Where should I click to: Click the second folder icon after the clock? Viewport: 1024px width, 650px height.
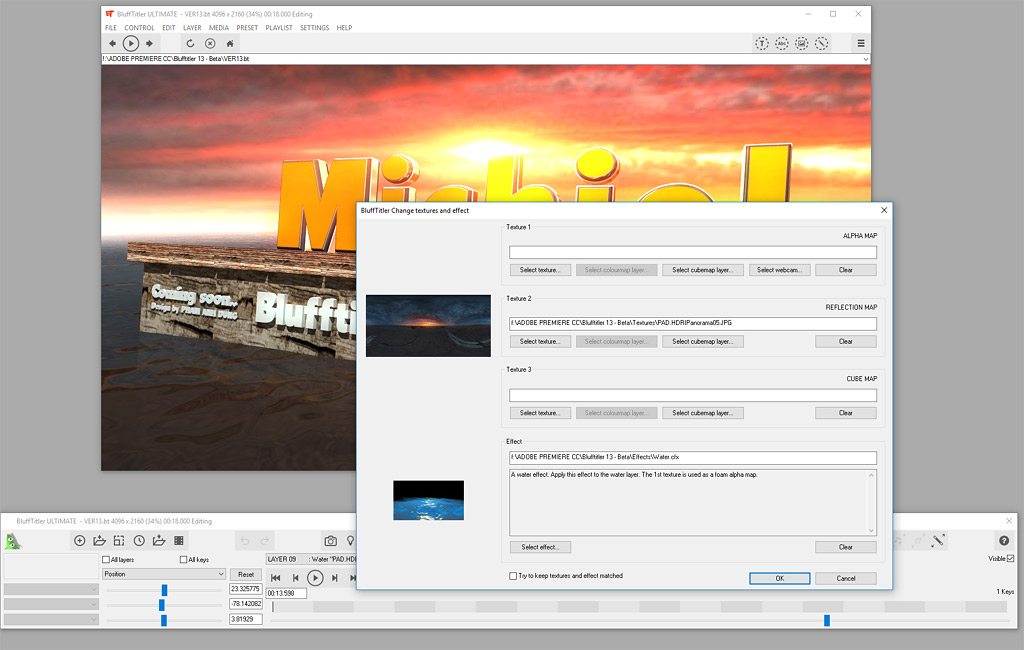coord(159,540)
